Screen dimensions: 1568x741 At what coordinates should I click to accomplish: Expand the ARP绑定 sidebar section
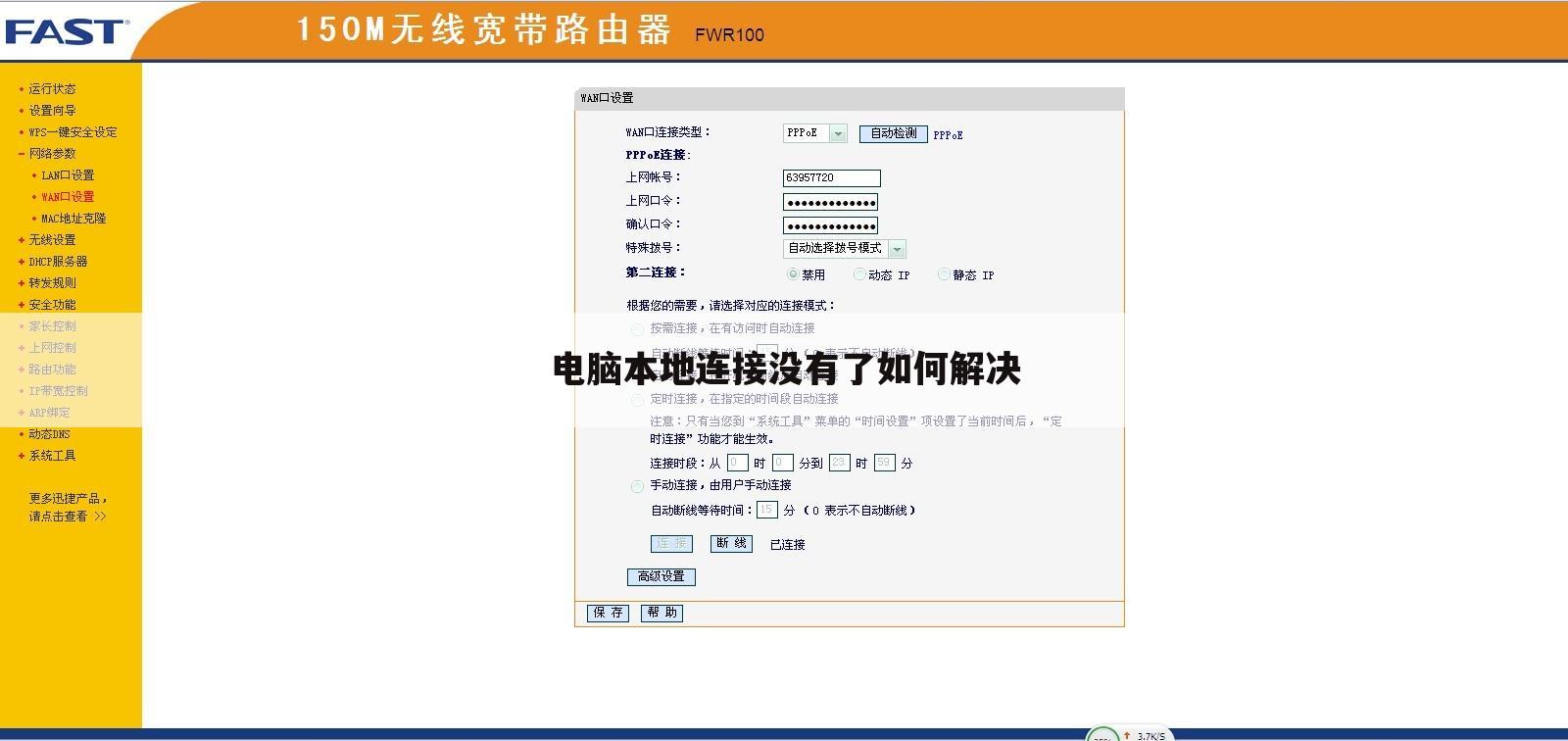pyautogui.click(x=49, y=412)
